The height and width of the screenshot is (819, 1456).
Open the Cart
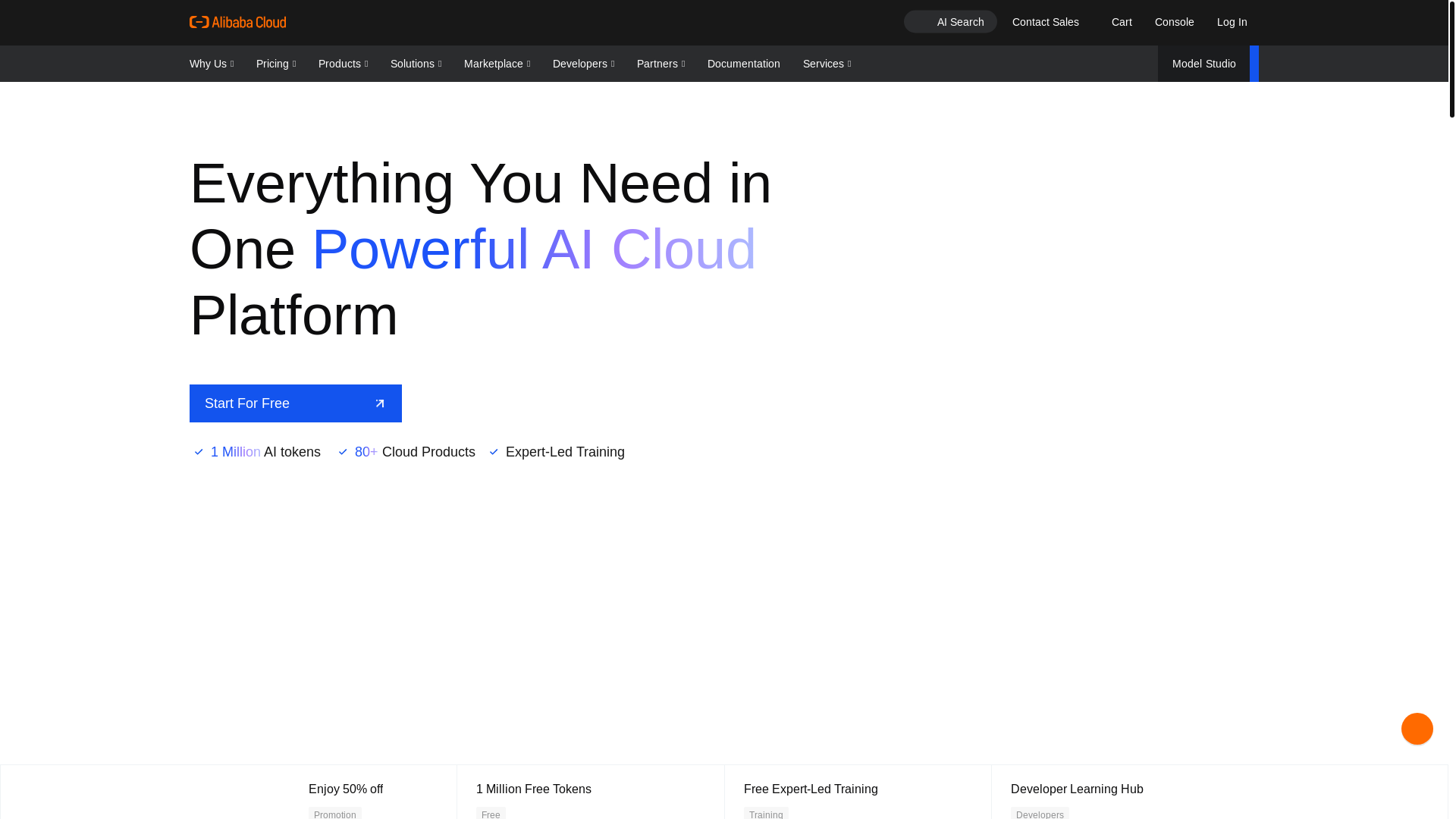click(1122, 22)
